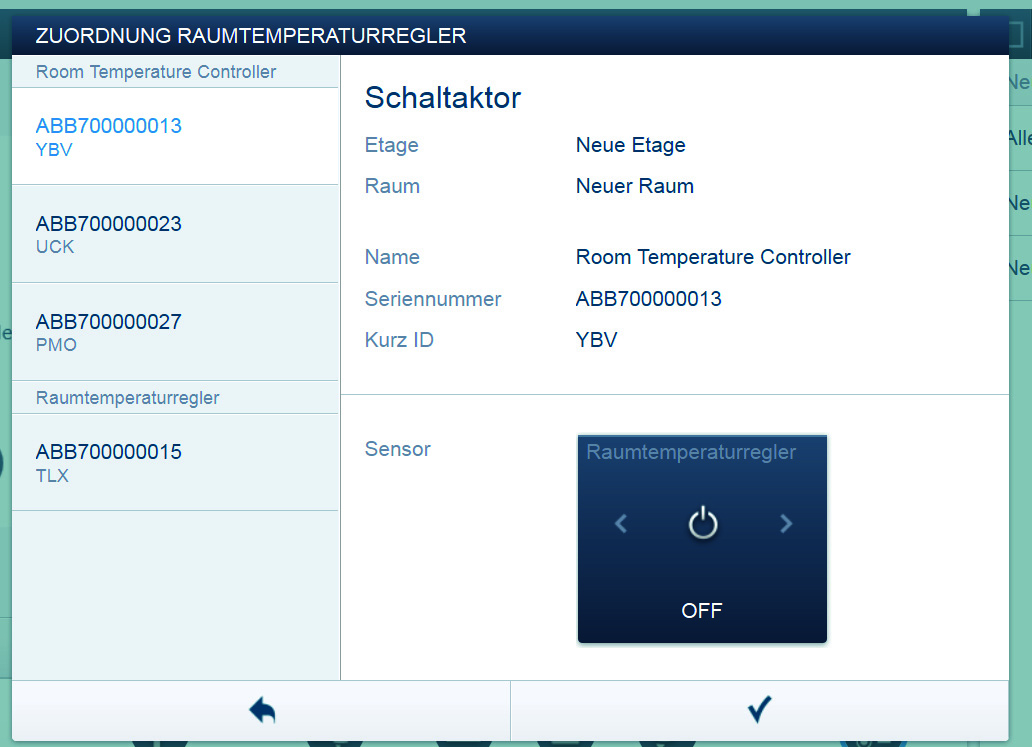Viewport: 1032px width, 747px height.
Task: Click Raumtemperaturregler title on the sensor tile
Action: point(691,452)
